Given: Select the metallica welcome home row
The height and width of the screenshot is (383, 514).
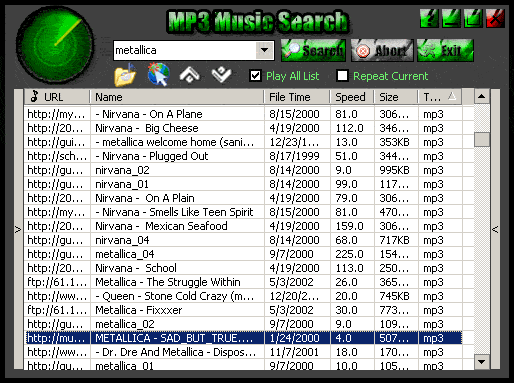Looking at the screenshot, I should click(x=243, y=142).
